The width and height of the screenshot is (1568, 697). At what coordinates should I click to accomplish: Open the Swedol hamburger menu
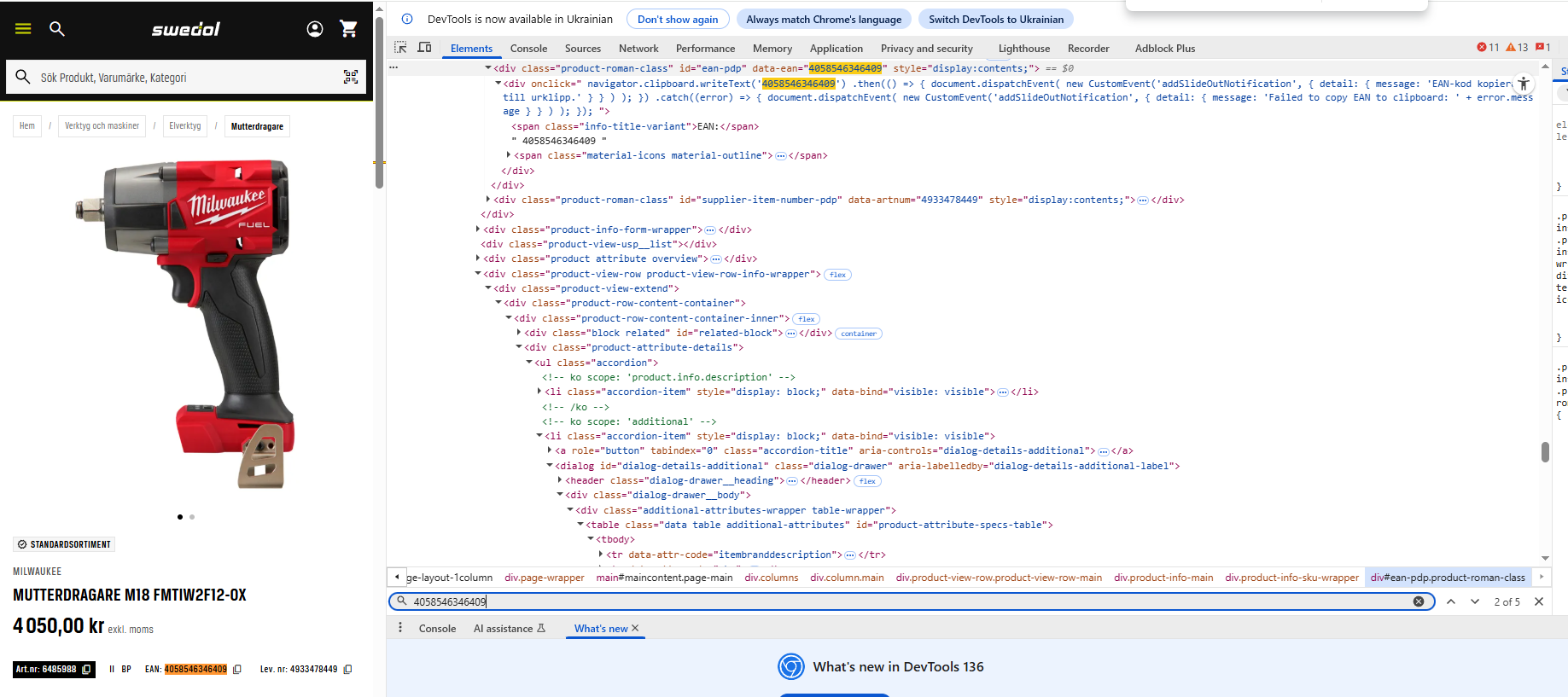23,29
